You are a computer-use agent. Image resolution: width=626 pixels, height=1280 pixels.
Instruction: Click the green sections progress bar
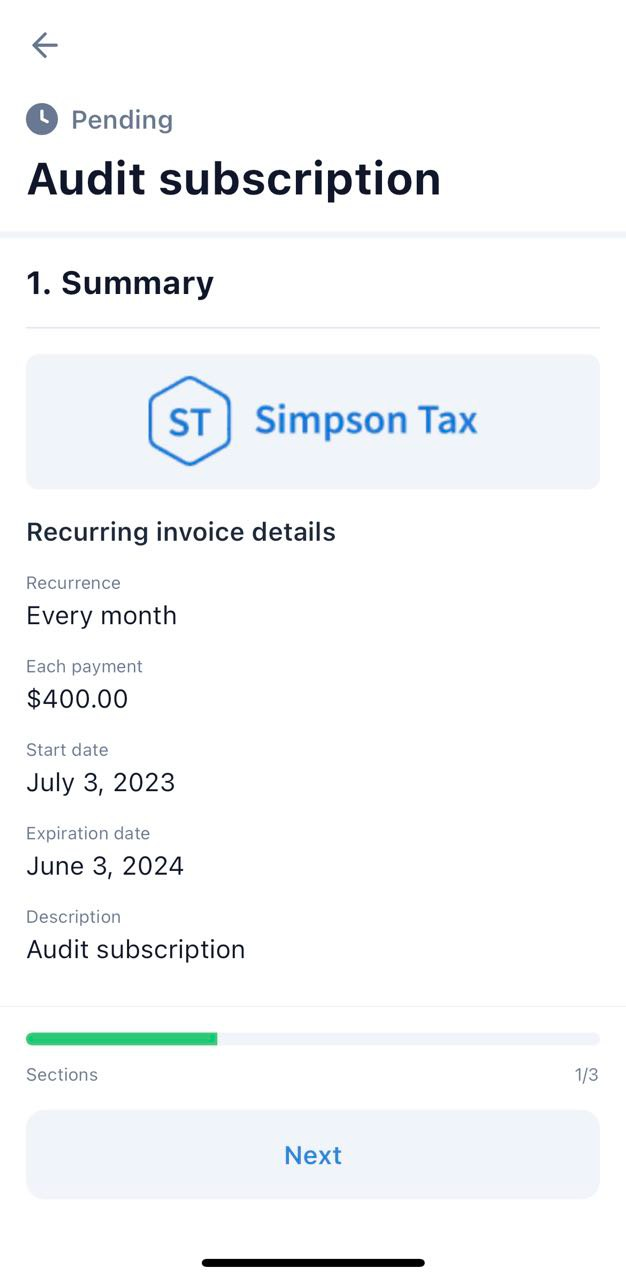pyautogui.click(x=122, y=1039)
